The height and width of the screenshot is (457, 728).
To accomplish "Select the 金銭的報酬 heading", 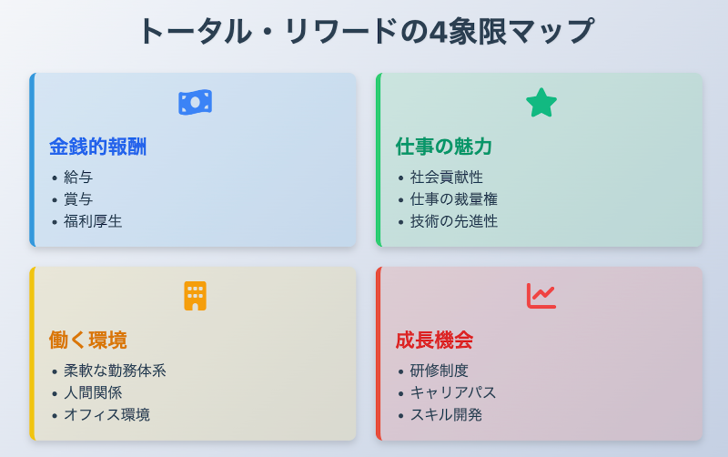I will [98, 147].
